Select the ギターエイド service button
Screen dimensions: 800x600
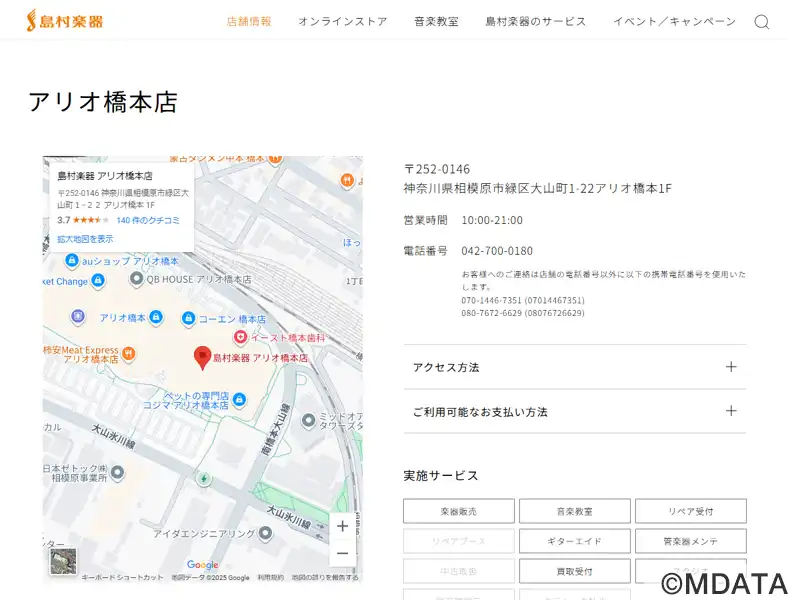(x=575, y=541)
